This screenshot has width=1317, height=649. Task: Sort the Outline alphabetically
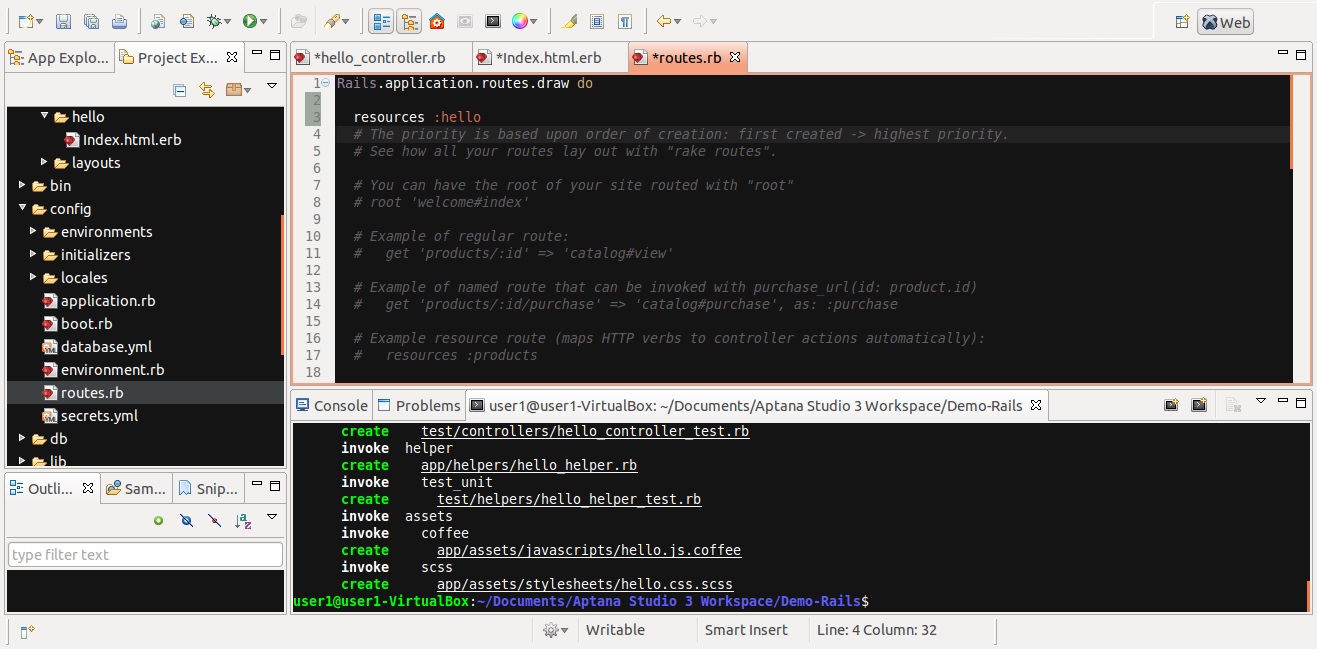[x=242, y=520]
